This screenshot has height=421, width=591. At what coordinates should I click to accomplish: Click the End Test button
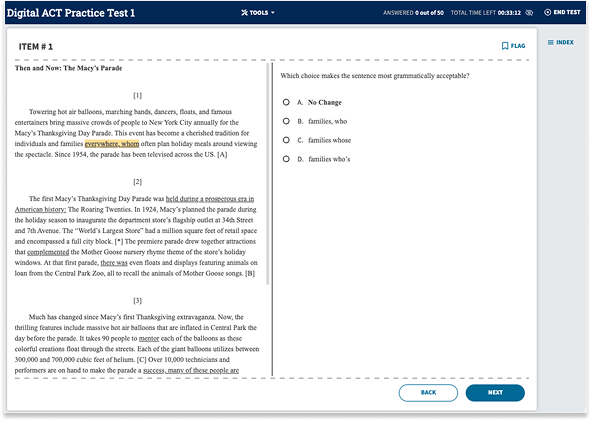pyautogui.click(x=562, y=12)
